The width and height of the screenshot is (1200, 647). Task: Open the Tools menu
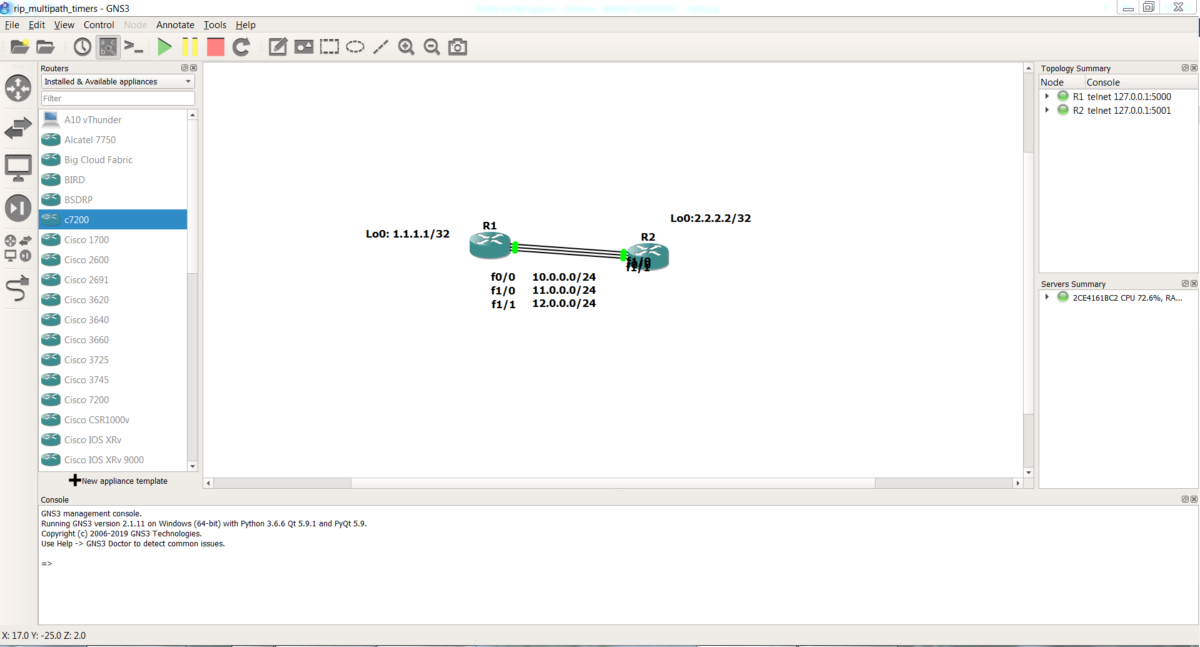click(x=215, y=25)
